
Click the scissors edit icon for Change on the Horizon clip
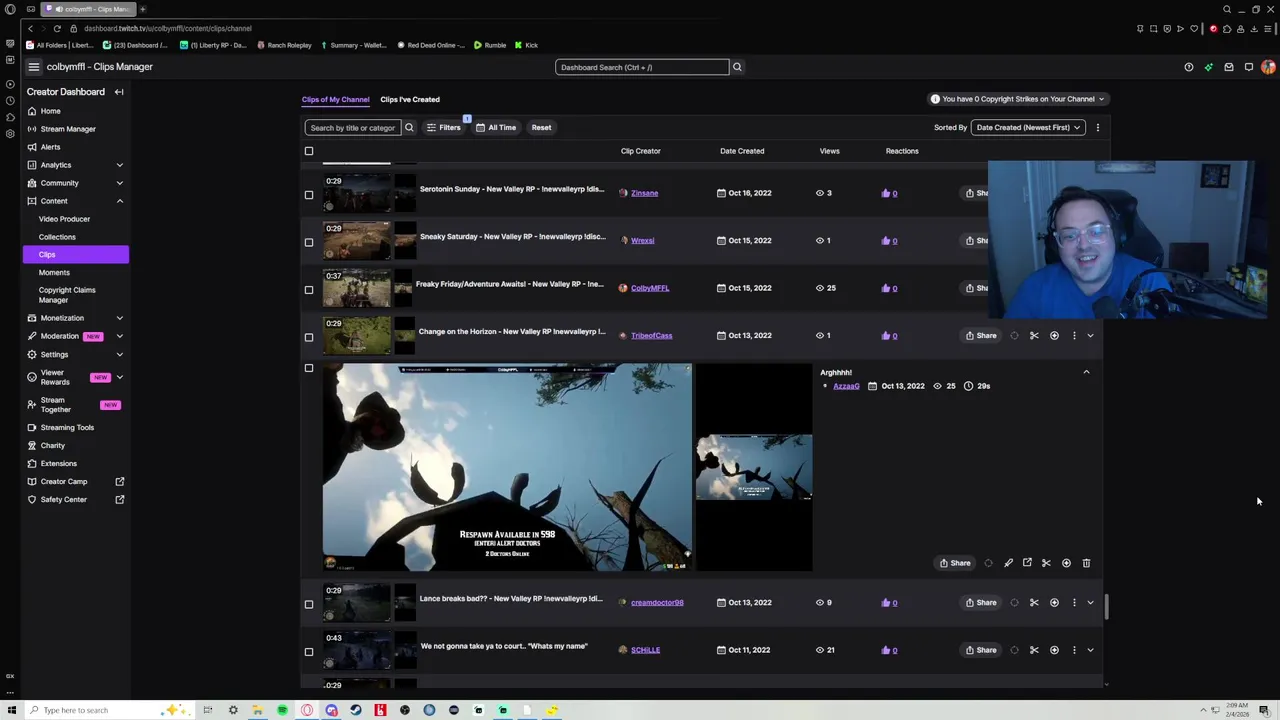click(x=1034, y=336)
